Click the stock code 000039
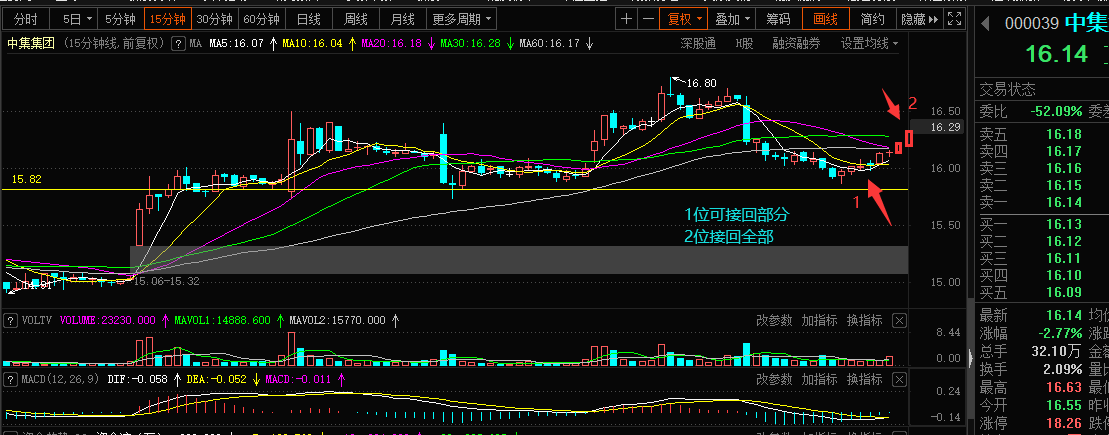 [x=1032, y=24]
